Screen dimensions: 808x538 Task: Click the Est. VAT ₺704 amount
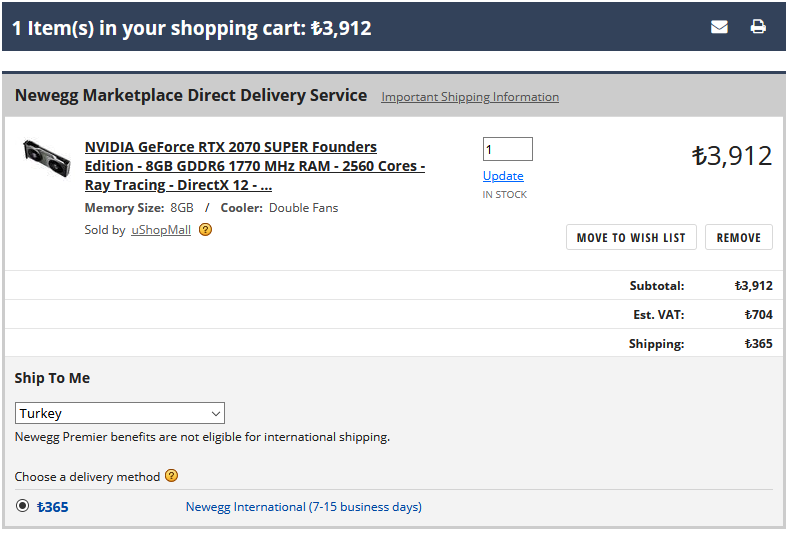[x=759, y=314]
